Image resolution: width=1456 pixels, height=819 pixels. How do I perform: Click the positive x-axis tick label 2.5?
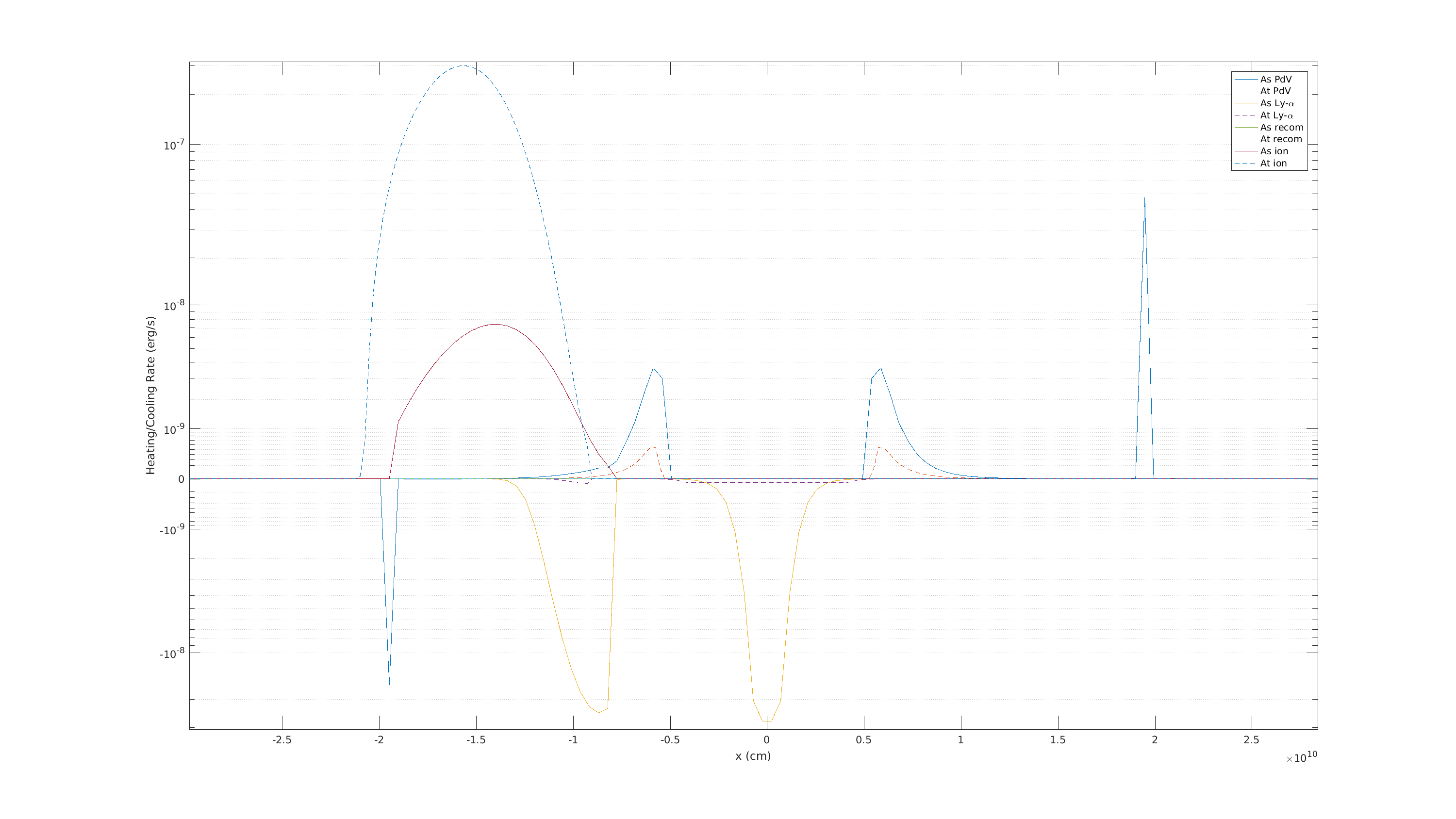pyautogui.click(x=1251, y=740)
